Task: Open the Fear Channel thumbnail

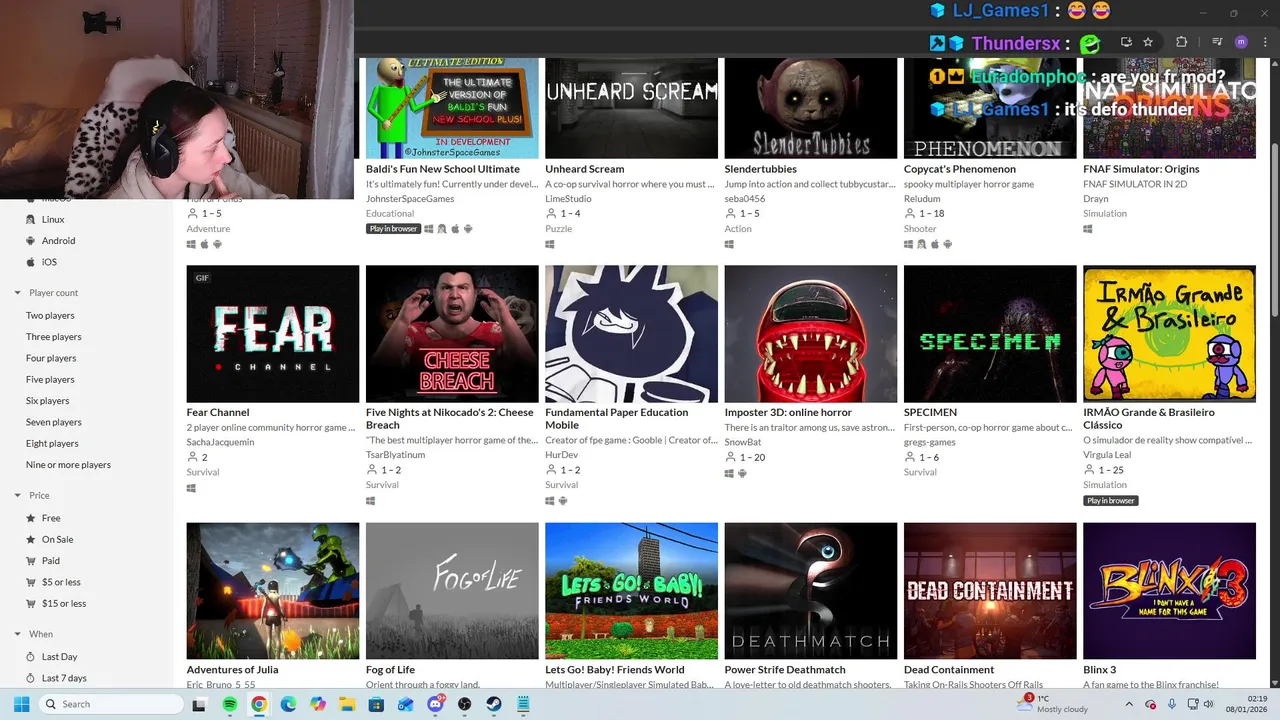Action: (x=273, y=334)
